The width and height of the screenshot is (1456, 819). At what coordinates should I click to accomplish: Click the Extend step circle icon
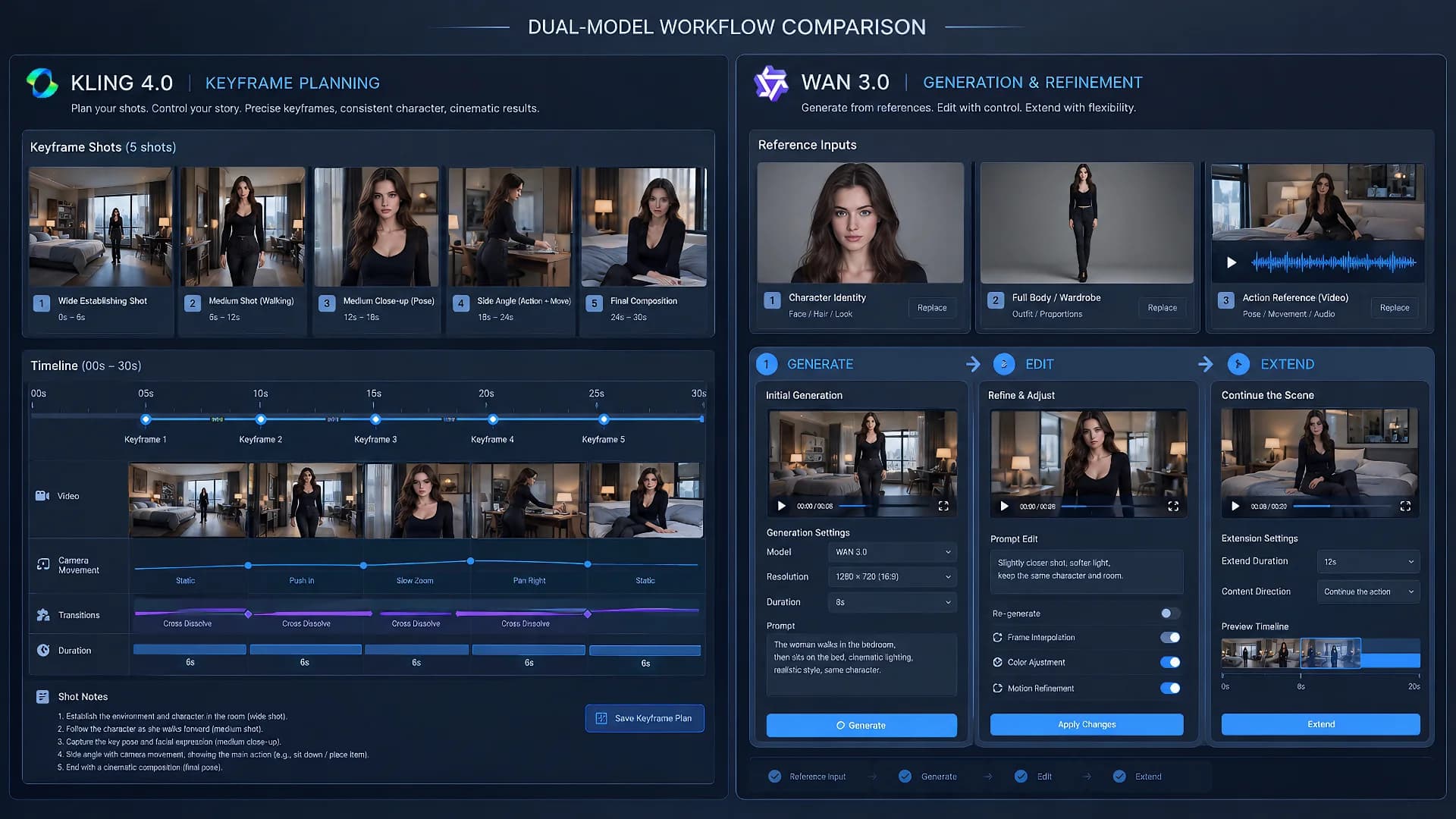point(1238,364)
